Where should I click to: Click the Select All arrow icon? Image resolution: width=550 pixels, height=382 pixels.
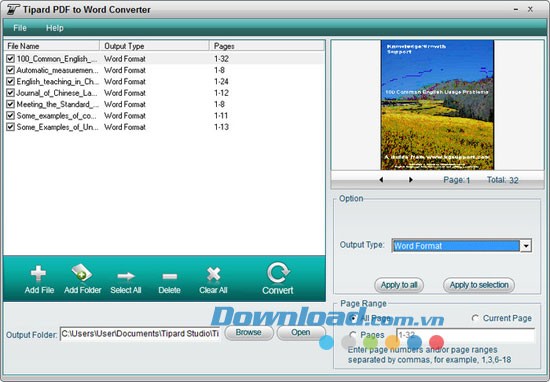[126, 276]
